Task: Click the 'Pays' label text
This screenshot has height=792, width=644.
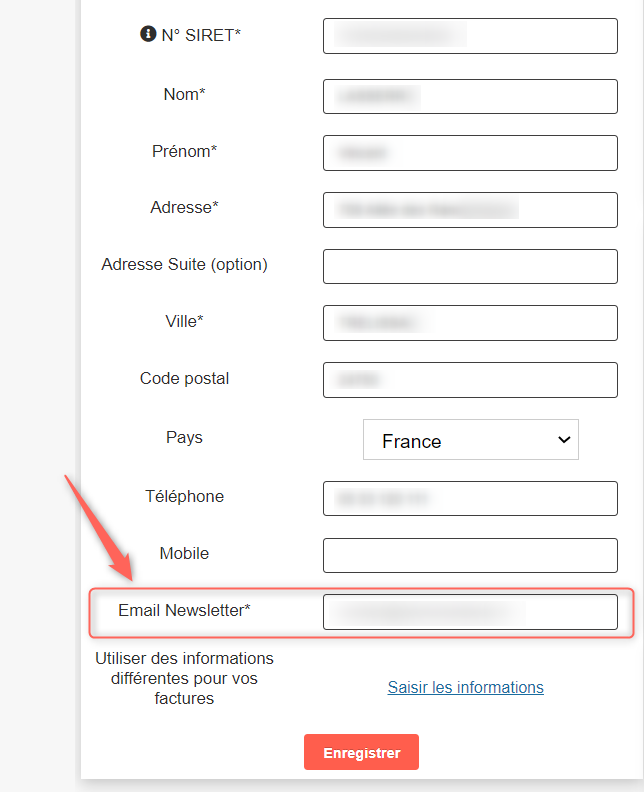Action: (184, 437)
